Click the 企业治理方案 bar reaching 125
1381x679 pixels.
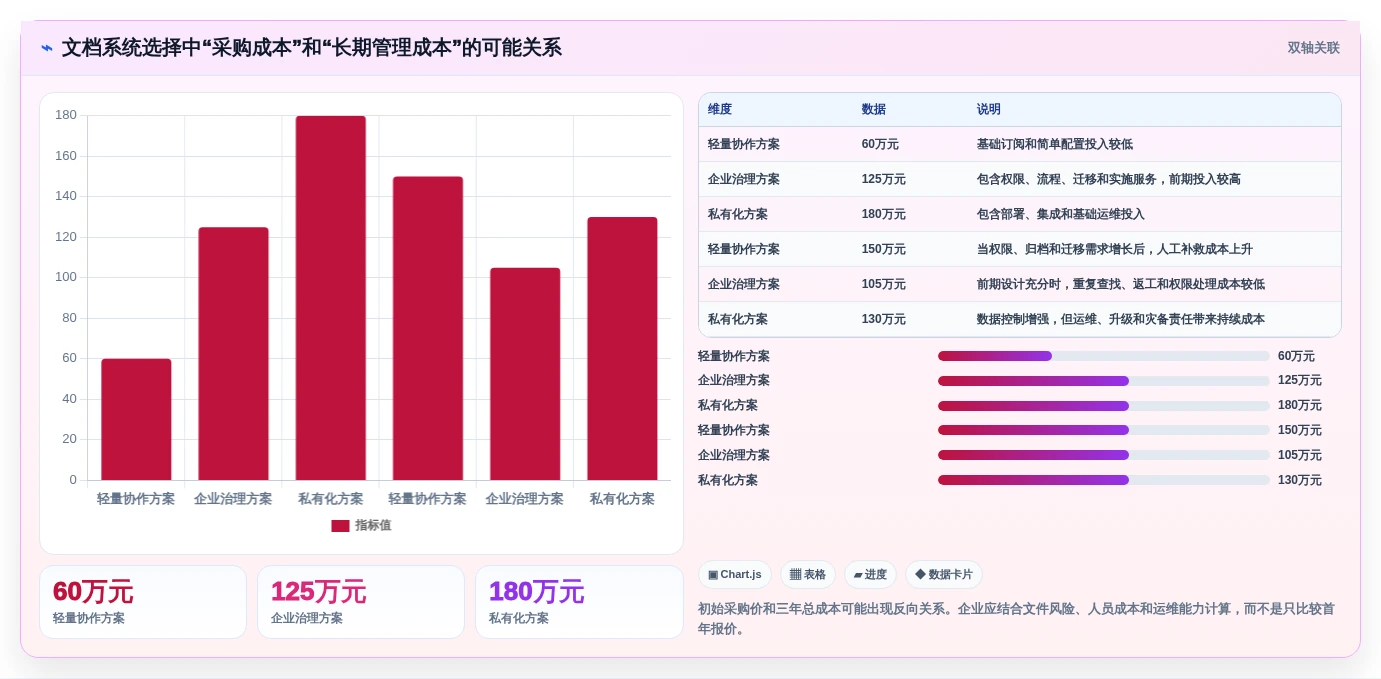(x=233, y=354)
